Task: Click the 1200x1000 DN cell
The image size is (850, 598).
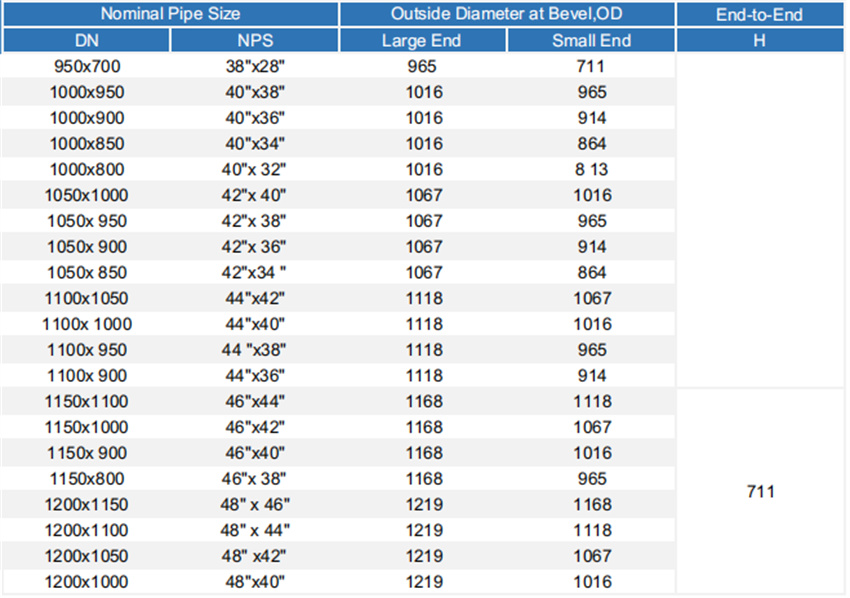Action: pos(86,582)
